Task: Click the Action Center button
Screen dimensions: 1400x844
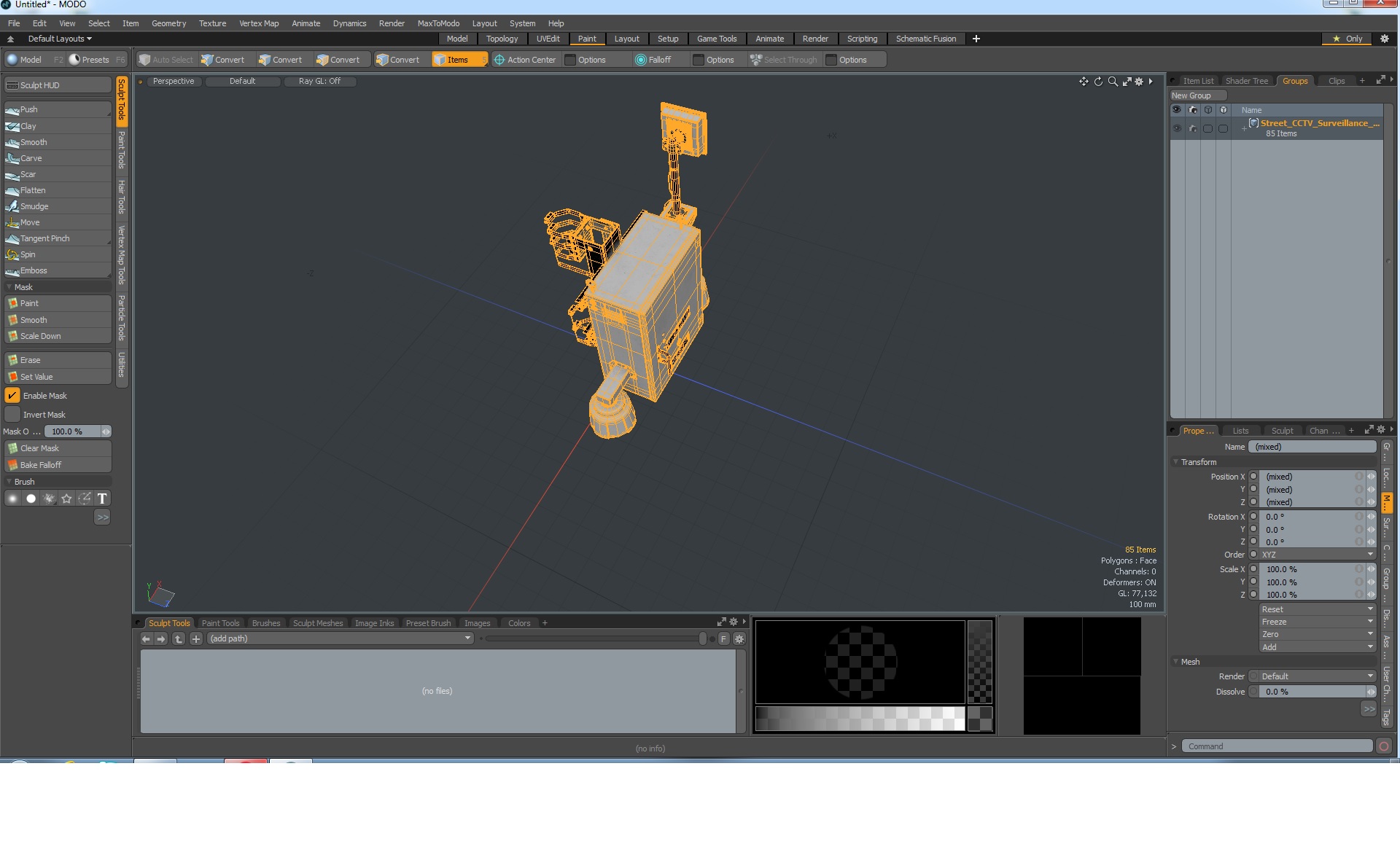Action: tap(526, 60)
